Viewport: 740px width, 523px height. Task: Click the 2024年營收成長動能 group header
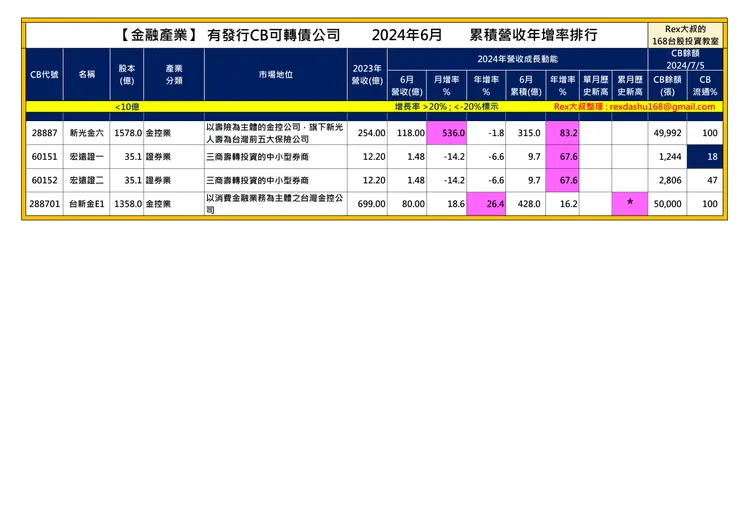(517, 59)
